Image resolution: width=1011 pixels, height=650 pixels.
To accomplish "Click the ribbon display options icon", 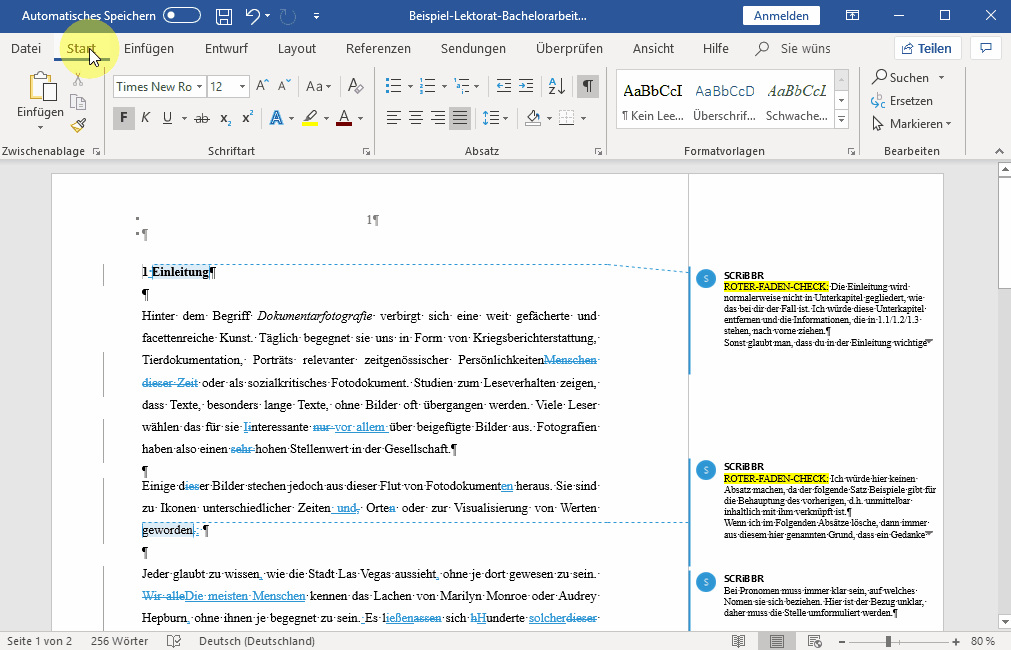I will (x=852, y=16).
